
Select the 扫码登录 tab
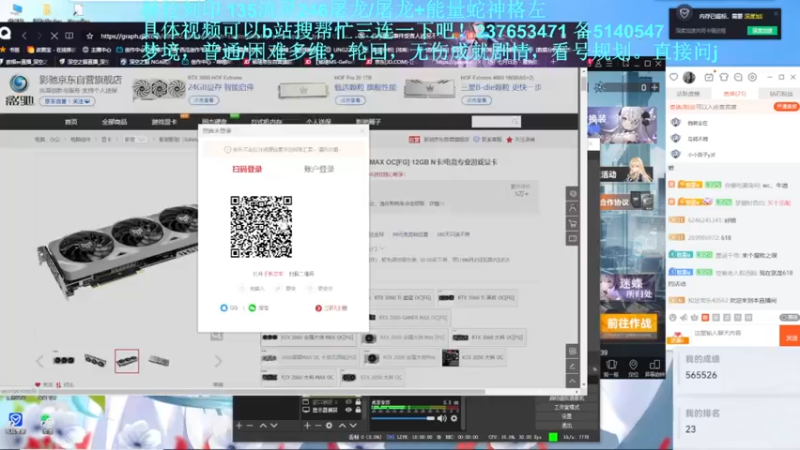[x=247, y=169]
